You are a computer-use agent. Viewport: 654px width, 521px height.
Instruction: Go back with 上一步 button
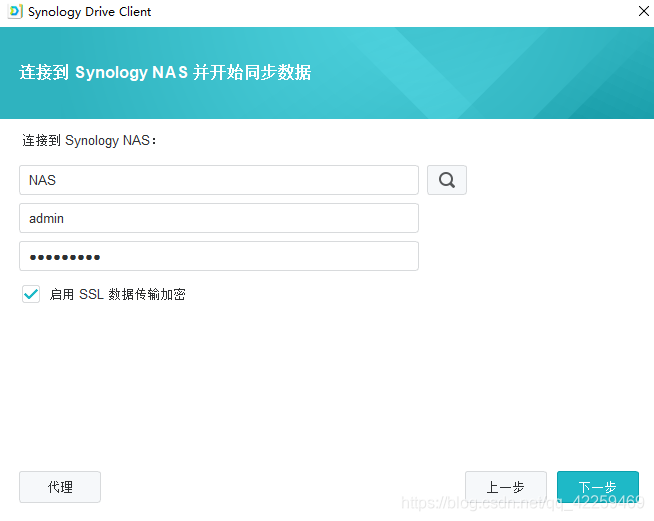[506, 487]
